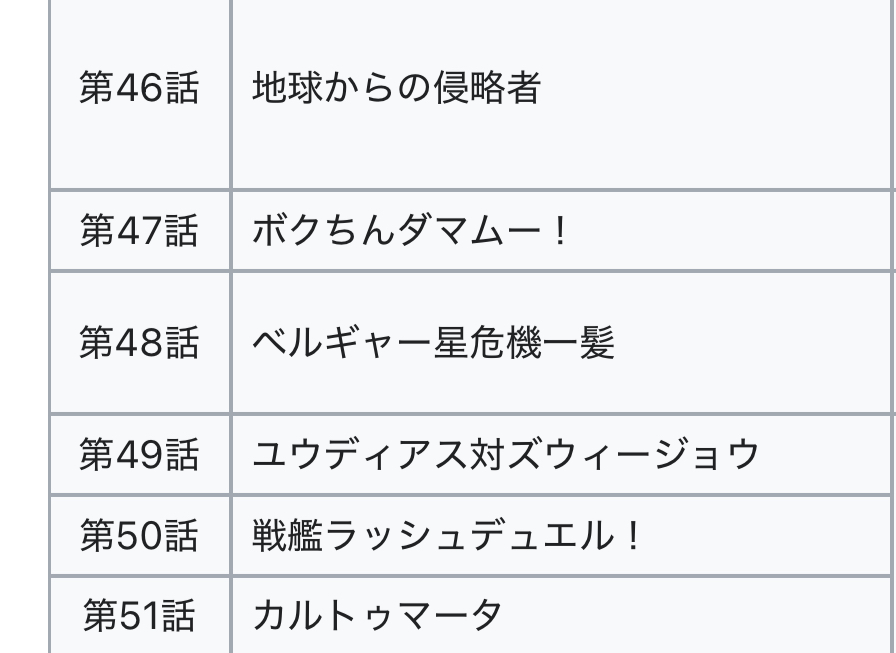Click the word 侵略者 in episode 46 title
The height and width of the screenshot is (653, 896).
tap(485, 88)
